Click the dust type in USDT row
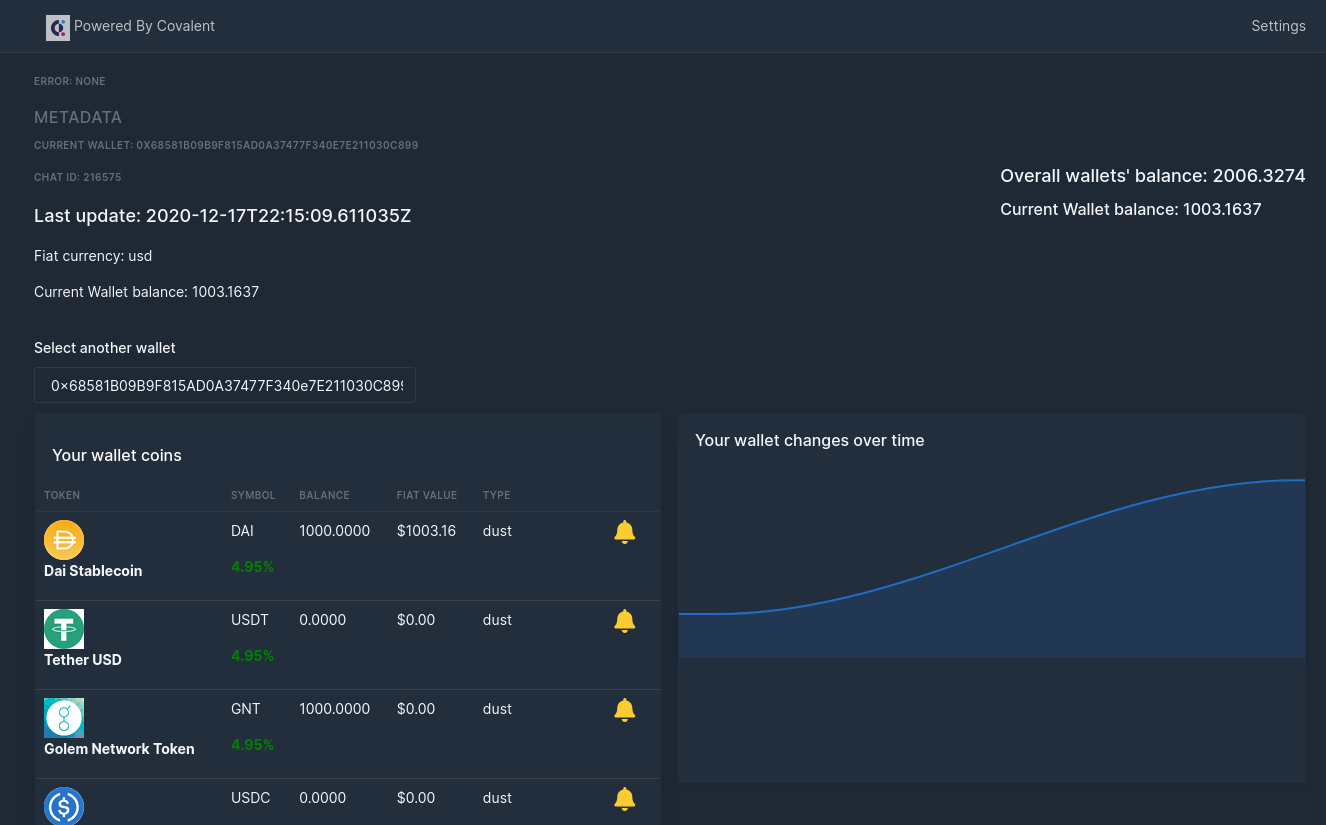This screenshot has width=1326, height=825. coord(497,620)
